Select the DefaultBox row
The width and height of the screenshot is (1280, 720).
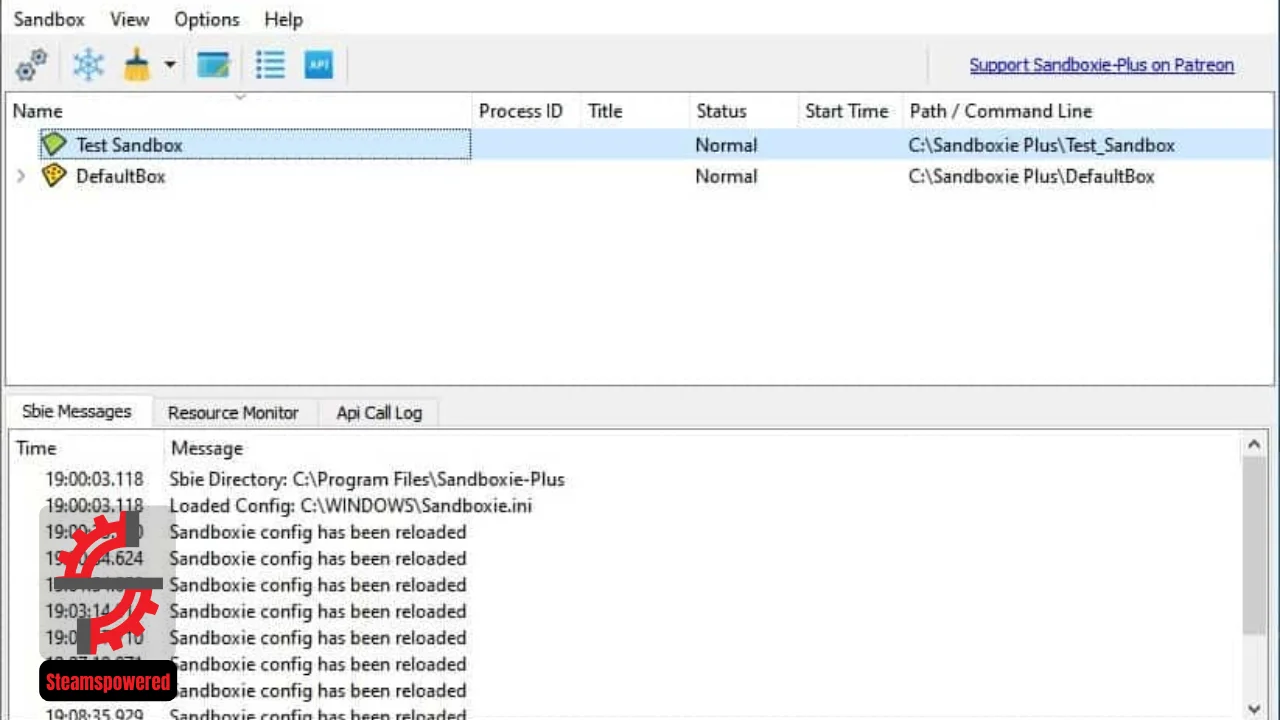click(640, 176)
